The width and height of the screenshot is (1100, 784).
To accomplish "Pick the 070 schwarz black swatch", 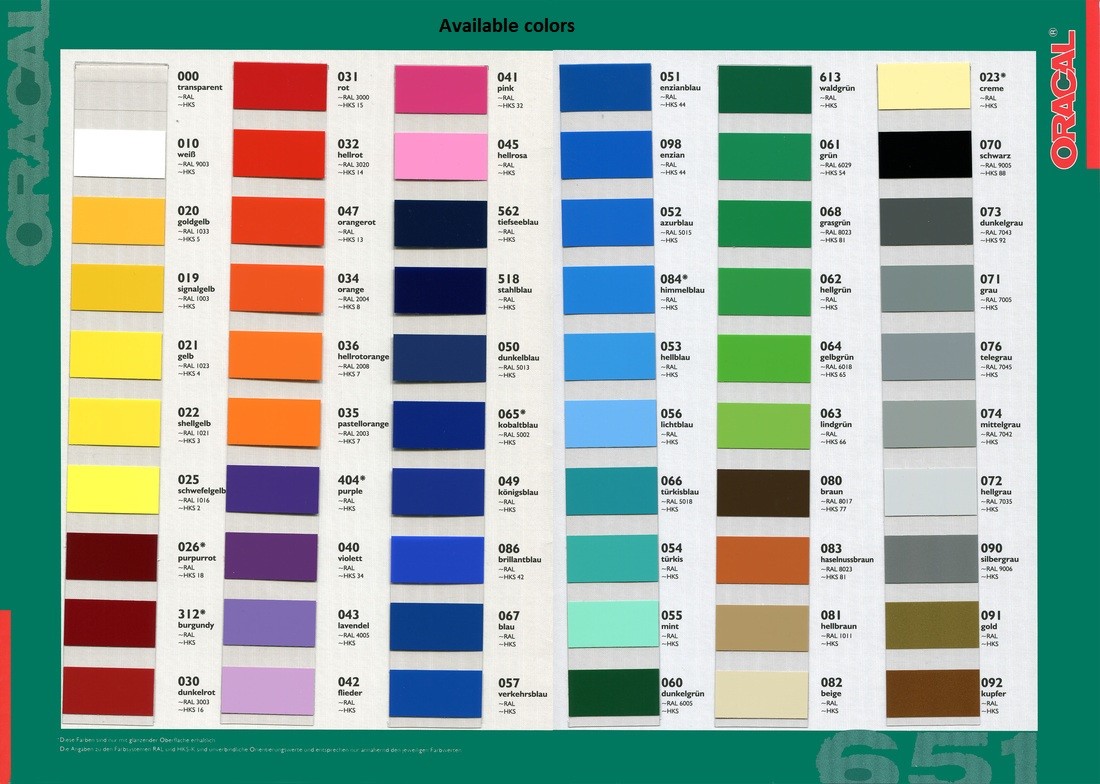I will (925, 154).
